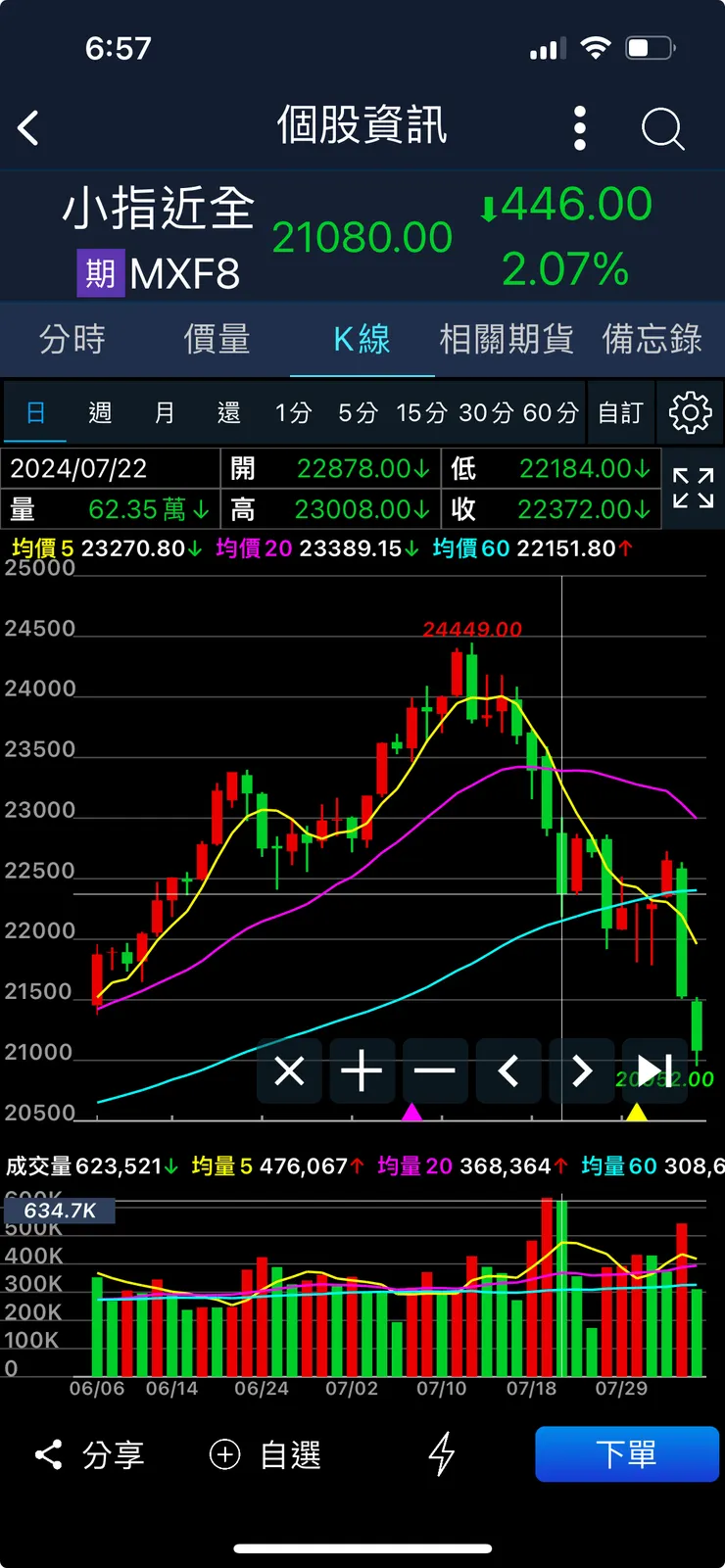Image resolution: width=725 pixels, height=1568 pixels.
Task: Open 備忘錄 tab
Action: [x=652, y=339]
